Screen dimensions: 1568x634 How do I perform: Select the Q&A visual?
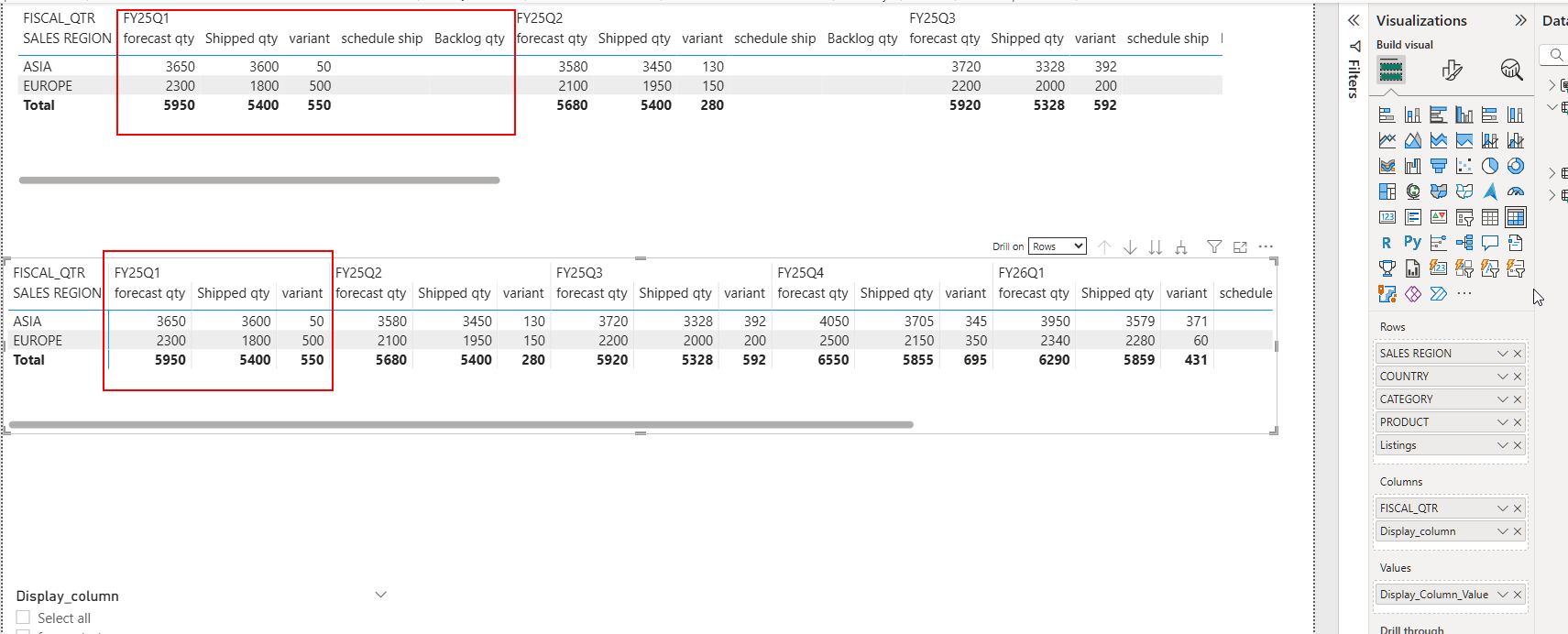(1489, 243)
